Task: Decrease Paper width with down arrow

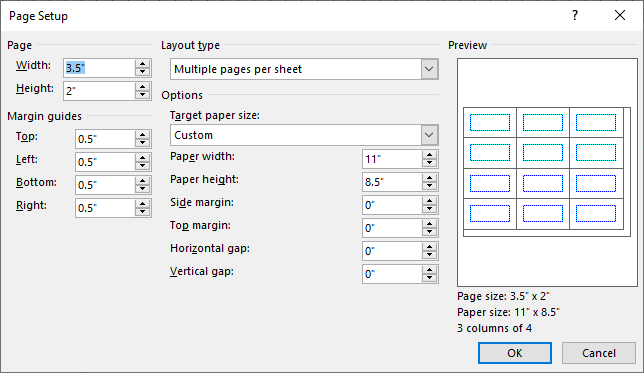Action: [x=429, y=163]
